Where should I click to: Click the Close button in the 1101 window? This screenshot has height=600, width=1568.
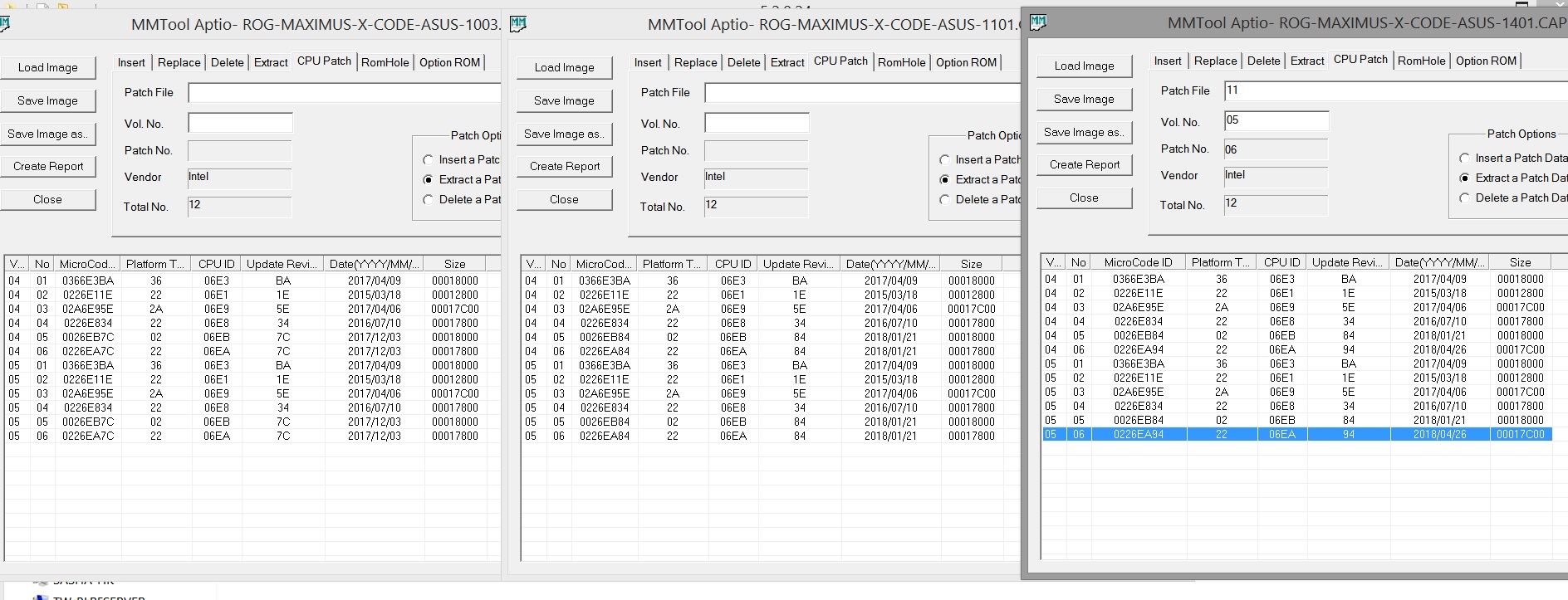(565, 199)
